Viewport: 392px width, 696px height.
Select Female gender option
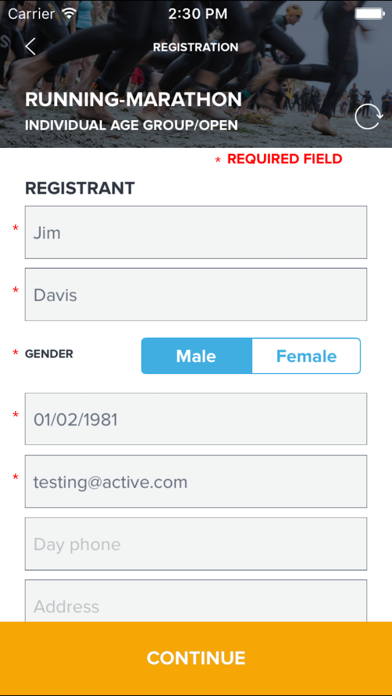pos(306,356)
